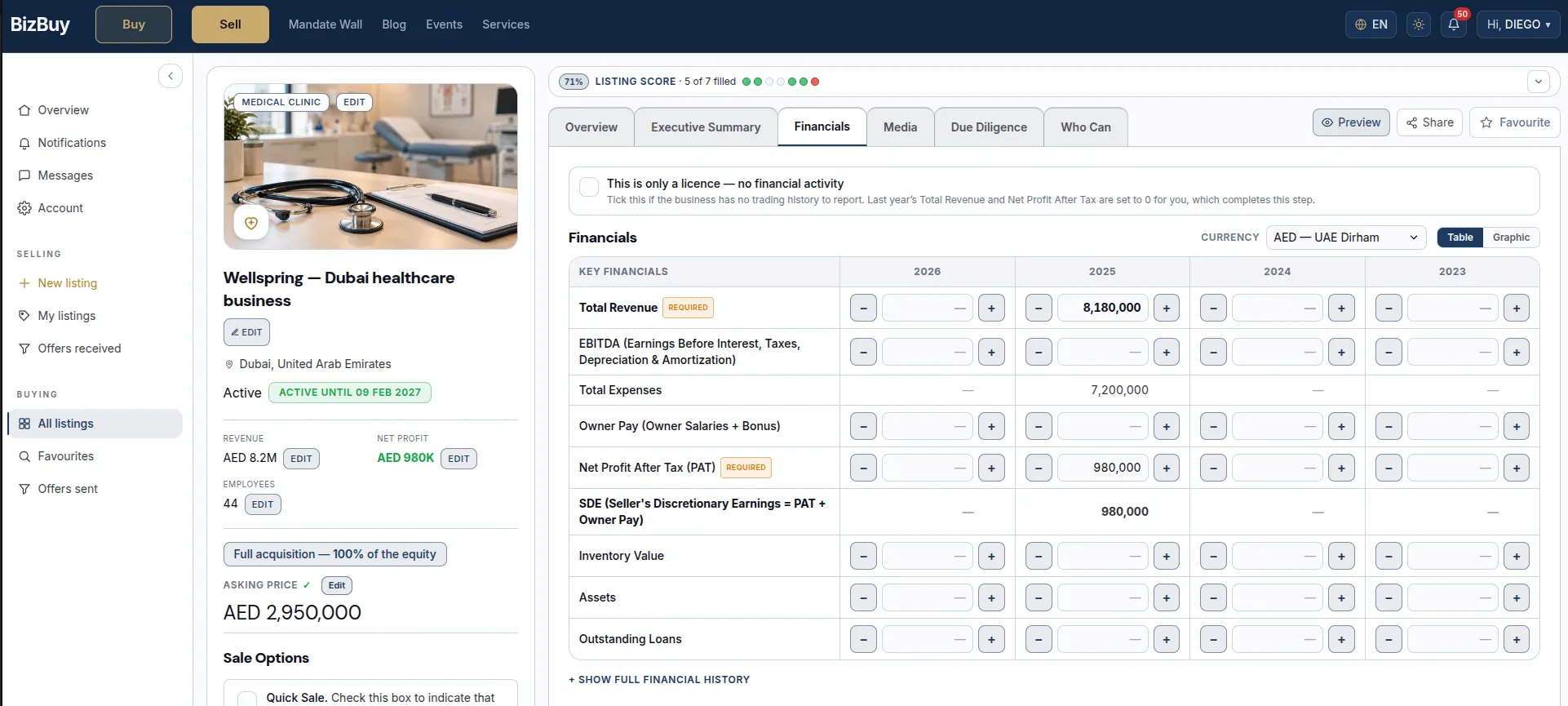Image resolution: width=1568 pixels, height=706 pixels.
Task: Open the currency dropdown AED — UAE Dirham
Action: pos(1346,238)
